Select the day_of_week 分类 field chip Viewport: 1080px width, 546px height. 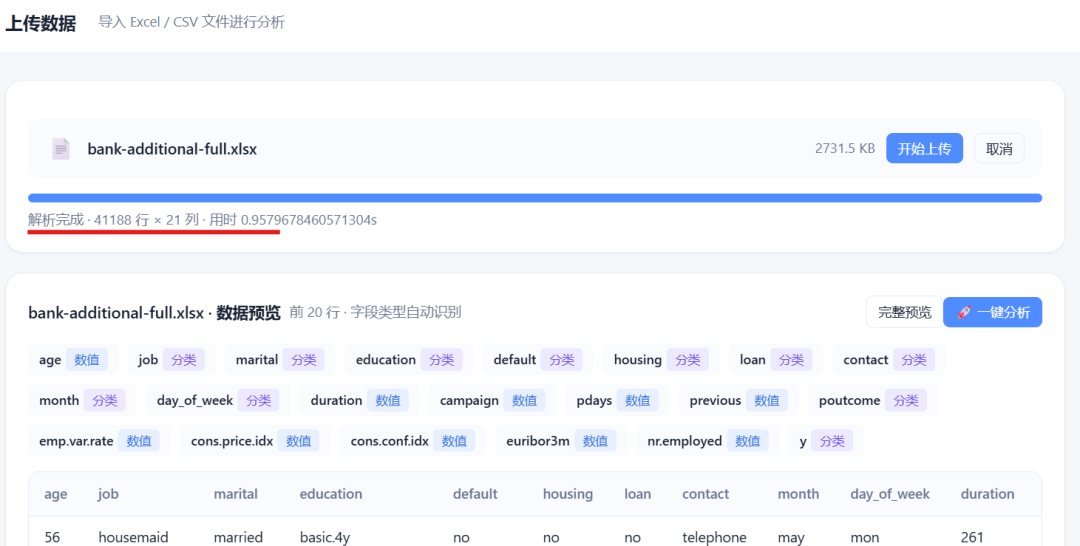pos(218,400)
